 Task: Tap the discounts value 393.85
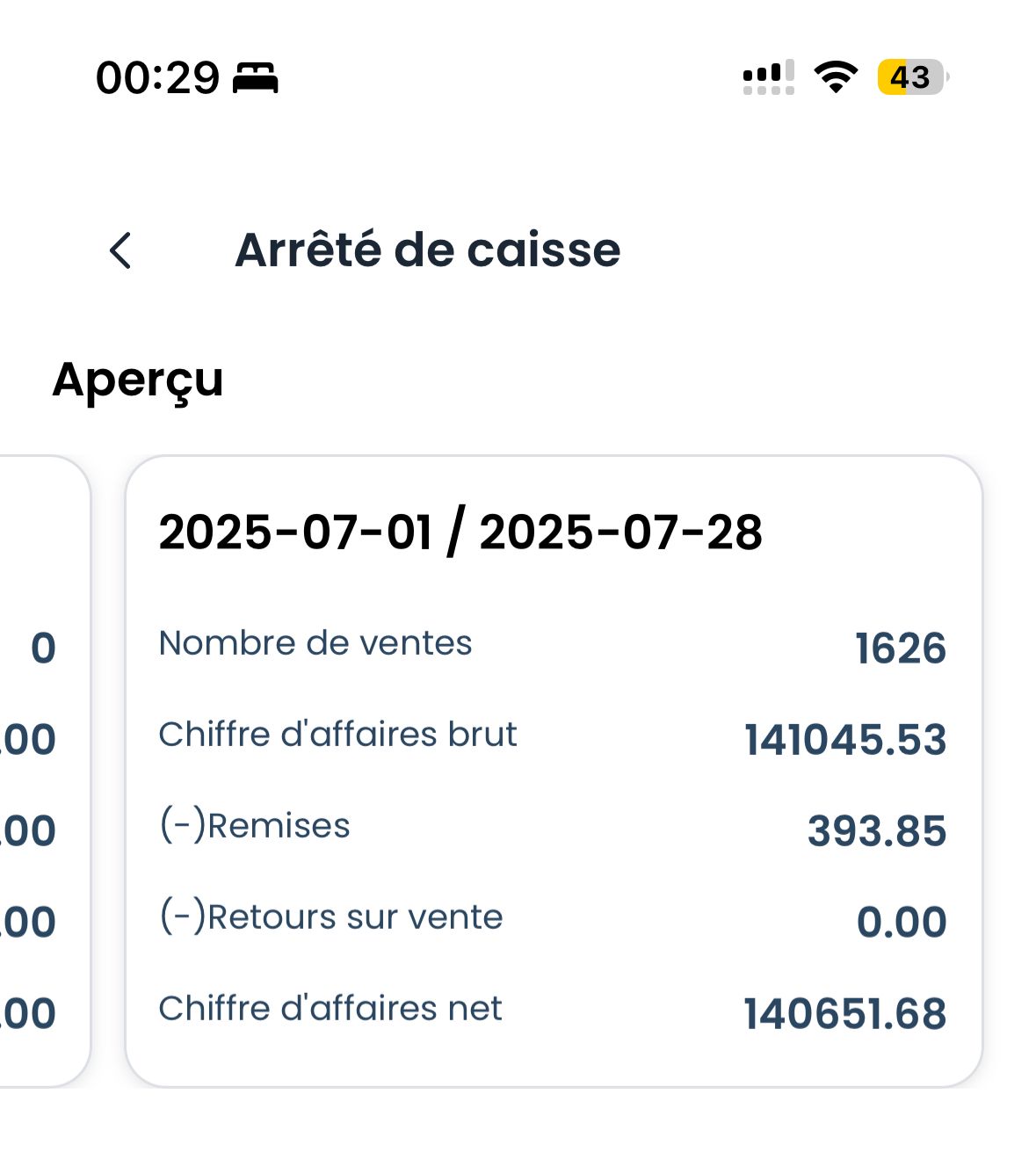(x=877, y=831)
